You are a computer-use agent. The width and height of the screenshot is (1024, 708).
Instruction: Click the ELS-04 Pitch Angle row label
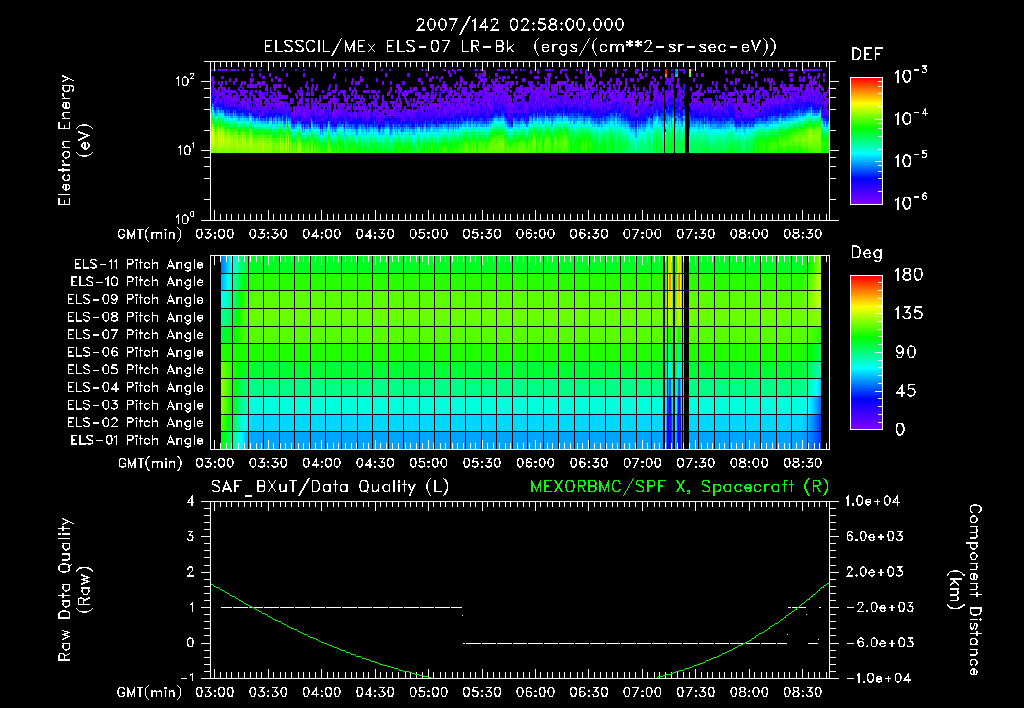click(136, 387)
